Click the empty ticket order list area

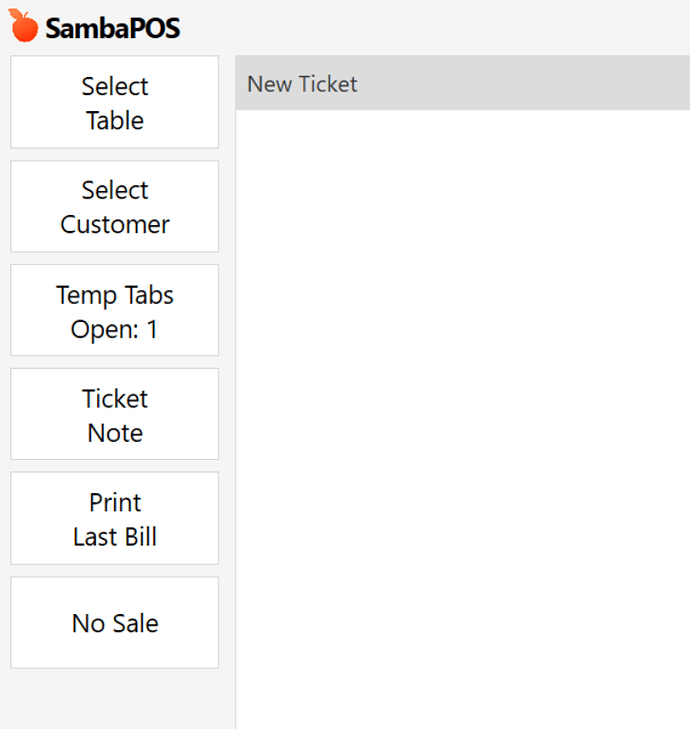[x=463, y=418]
